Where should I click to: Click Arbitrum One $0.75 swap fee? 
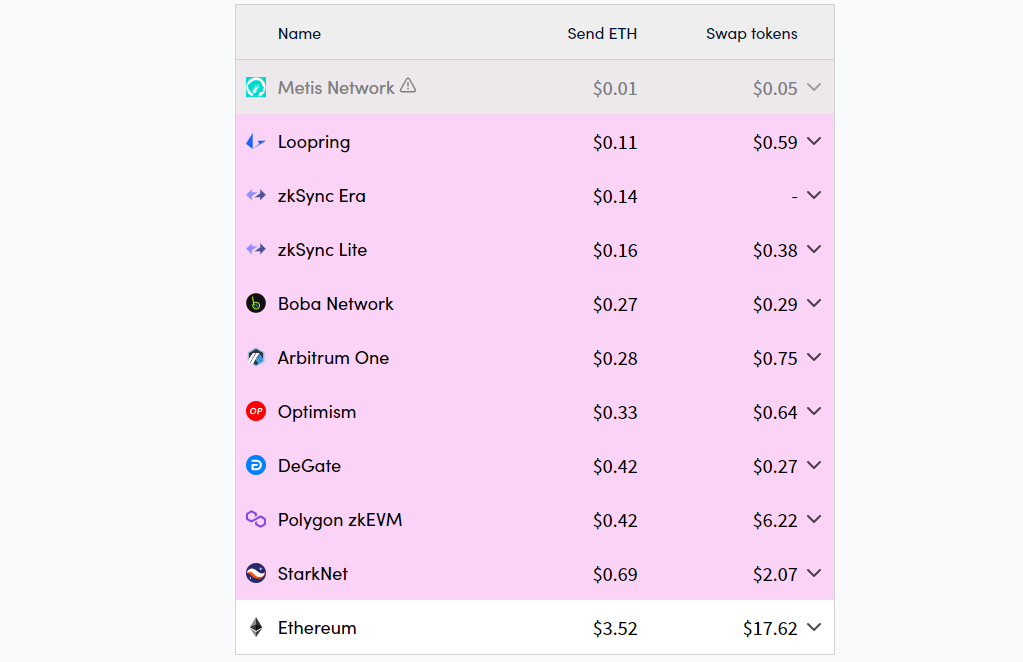tap(775, 359)
